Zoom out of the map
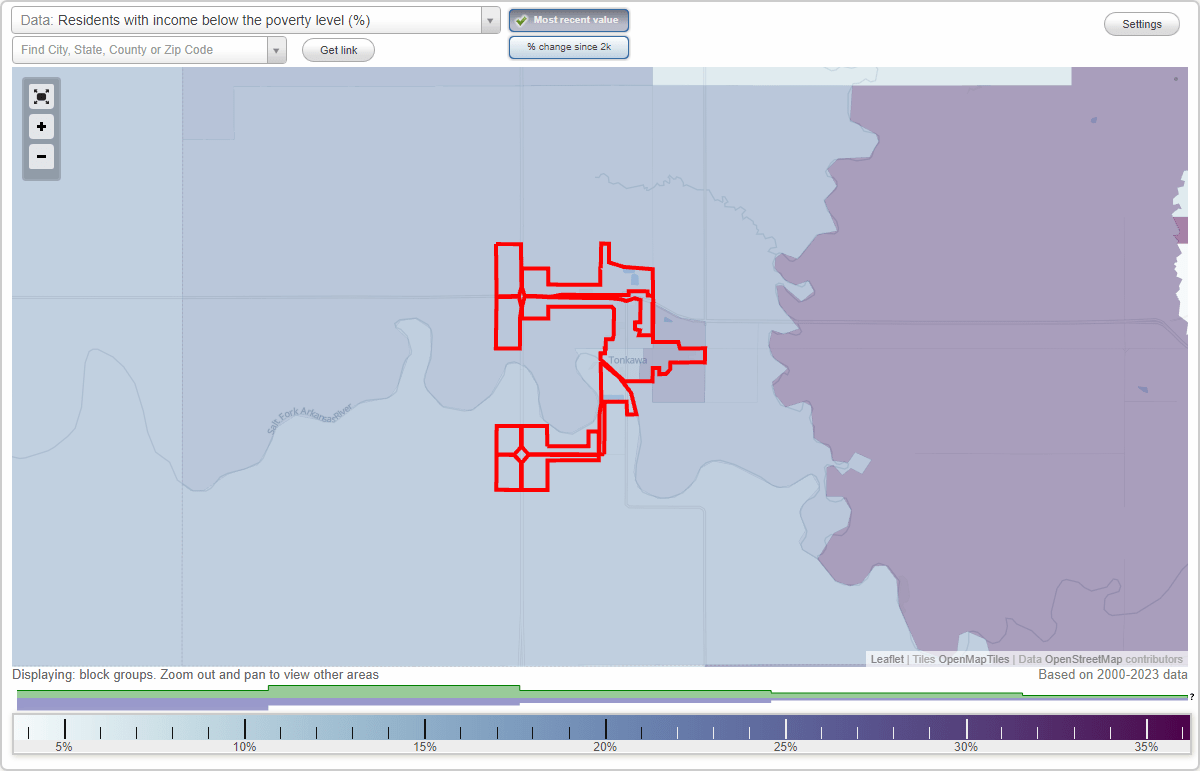The image size is (1200, 771). click(x=41, y=157)
